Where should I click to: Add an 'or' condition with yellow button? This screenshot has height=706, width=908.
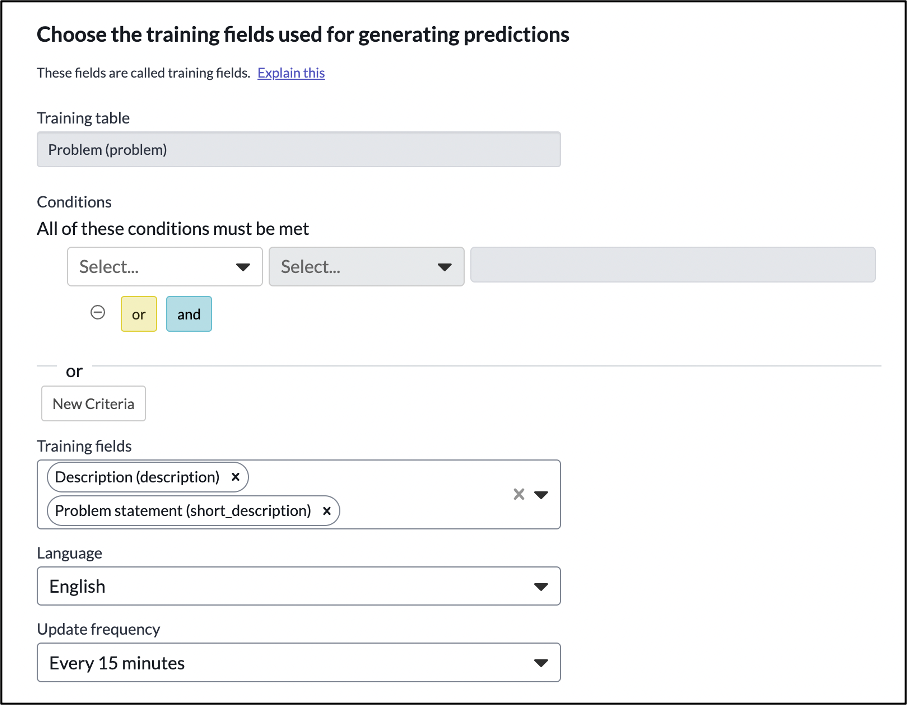click(x=139, y=314)
